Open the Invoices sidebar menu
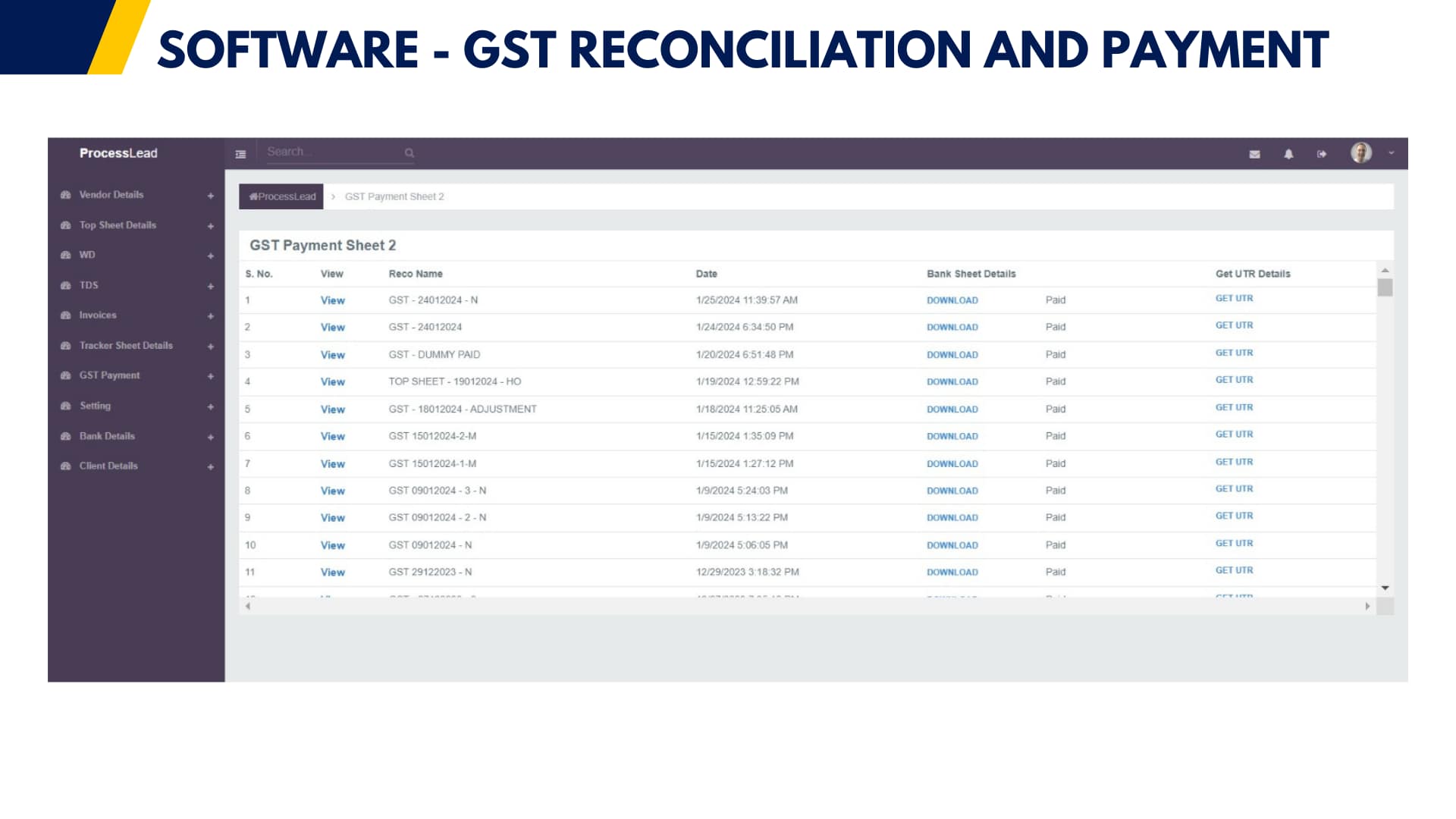1456x819 pixels. coord(98,315)
